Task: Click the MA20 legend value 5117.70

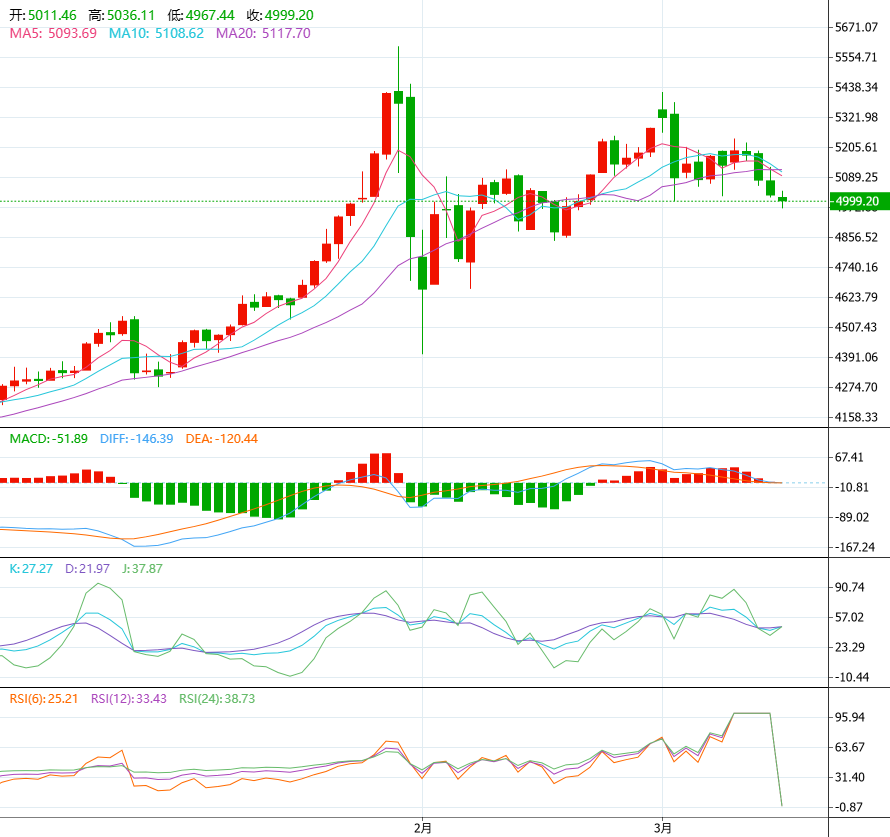Action: (285, 33)
